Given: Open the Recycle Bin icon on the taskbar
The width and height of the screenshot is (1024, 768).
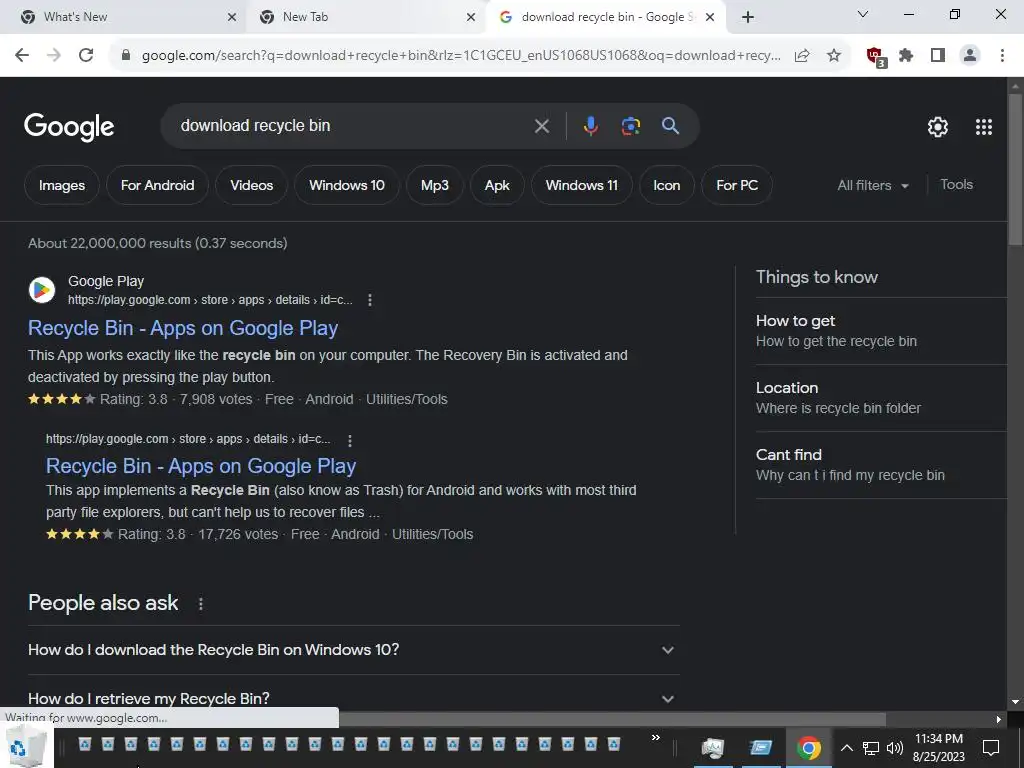Looking at the screenshot, I should (x=26, y=748).
